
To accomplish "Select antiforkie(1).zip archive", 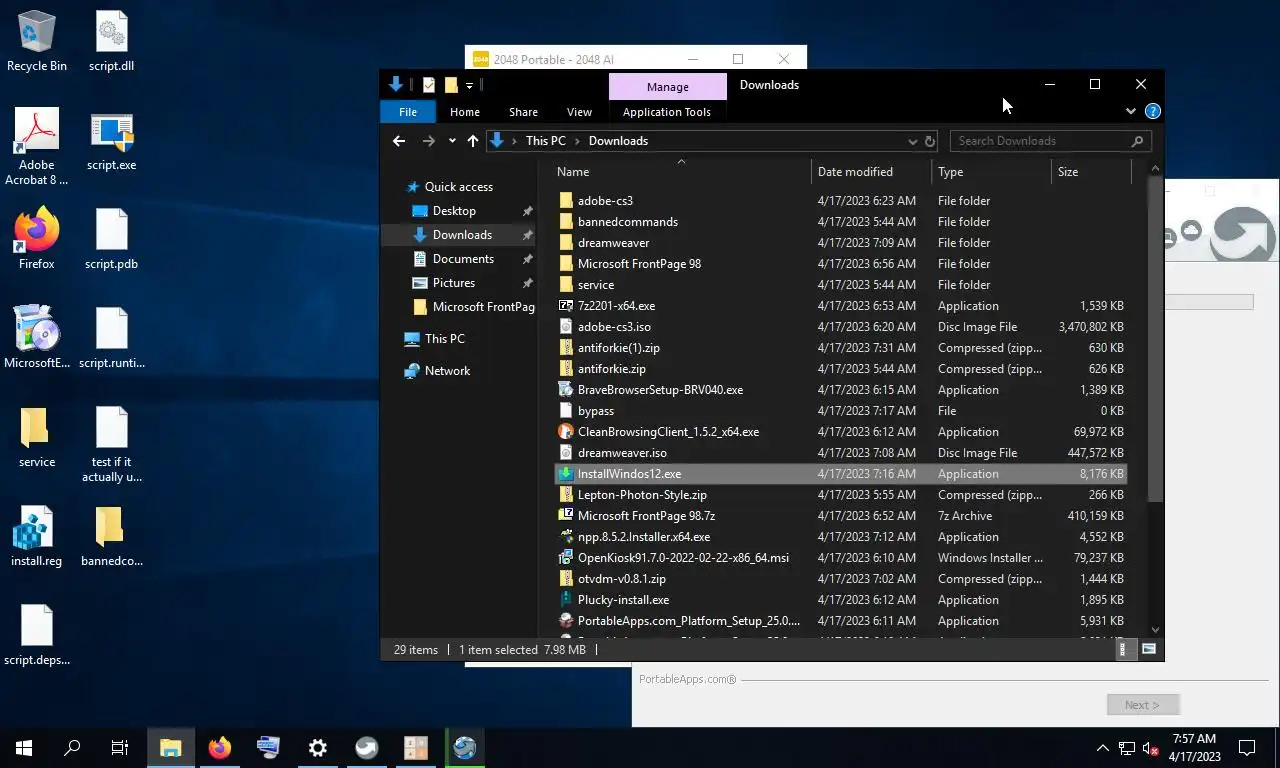I will (840, 348).
